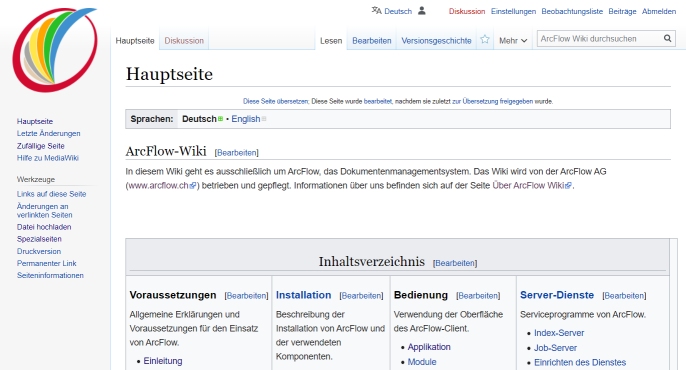The height and width of the screenshot is (370, 686).
Task: Open Spezialseiten in the sidebar
Action: [x=39, y=239]
